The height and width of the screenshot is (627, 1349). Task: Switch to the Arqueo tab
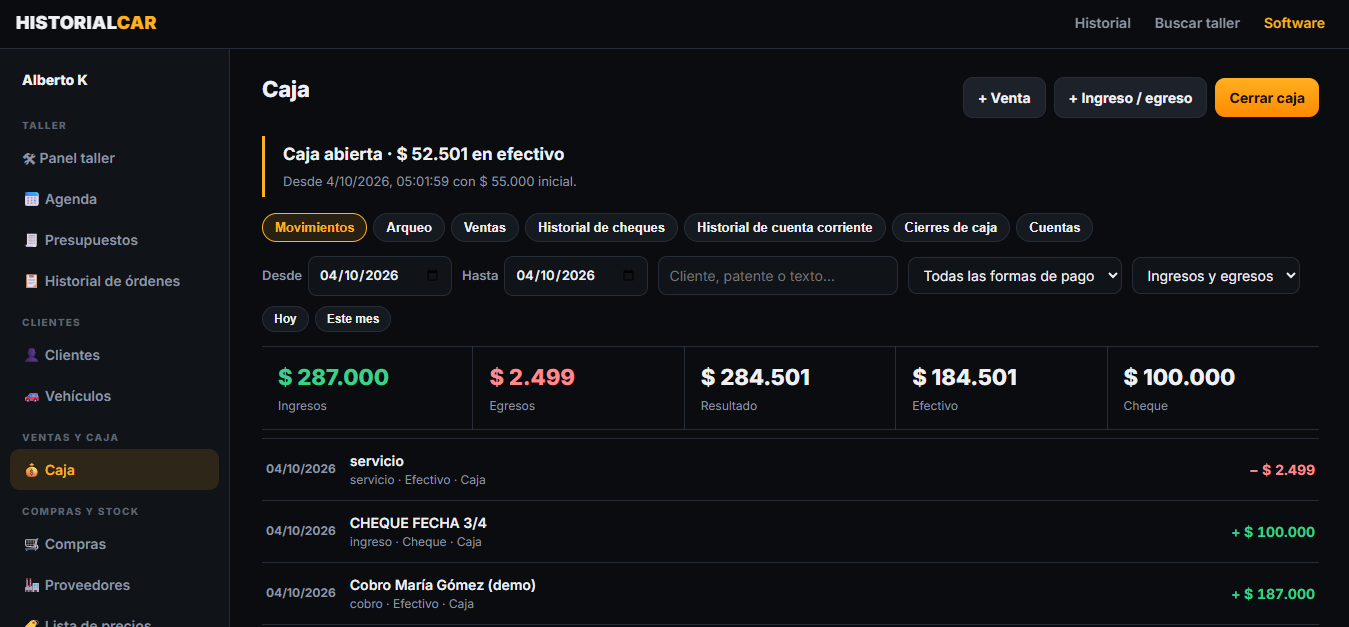[x=409, y=228]
